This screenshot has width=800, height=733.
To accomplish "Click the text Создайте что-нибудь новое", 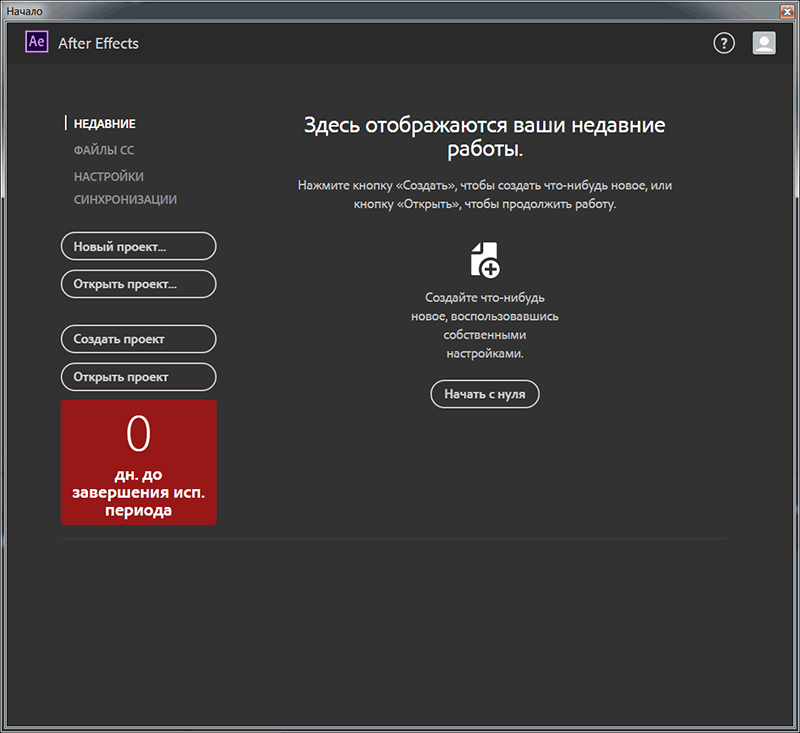I will [485, 325].
